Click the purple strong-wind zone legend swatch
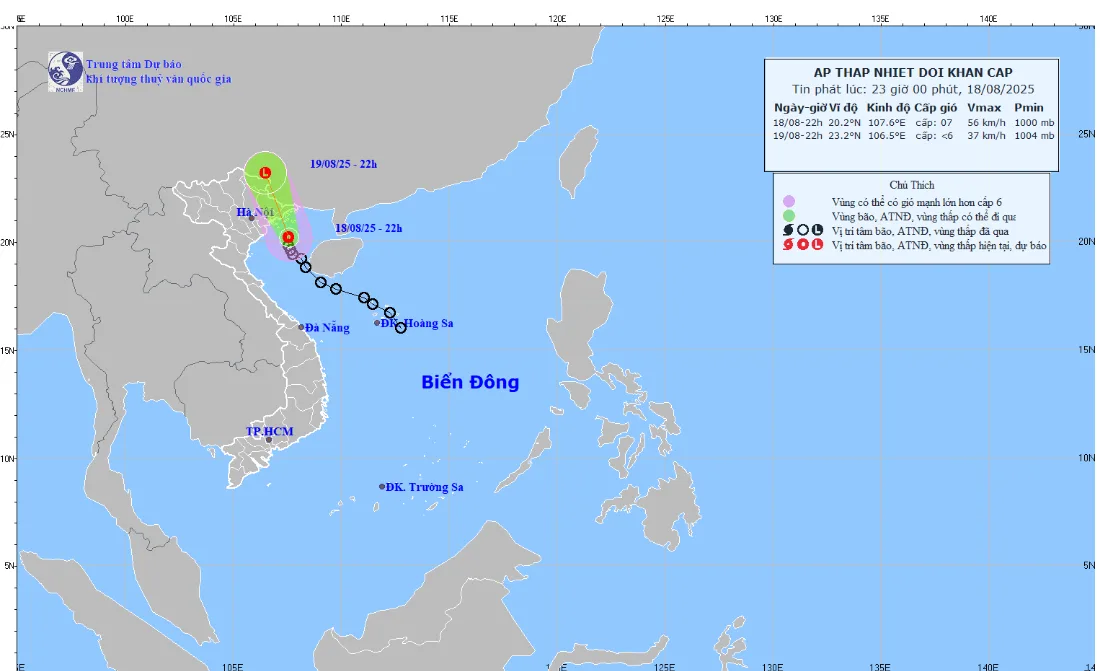Image resolution: width=1108 pixels, height=671 pixels. tap(789, 201)
